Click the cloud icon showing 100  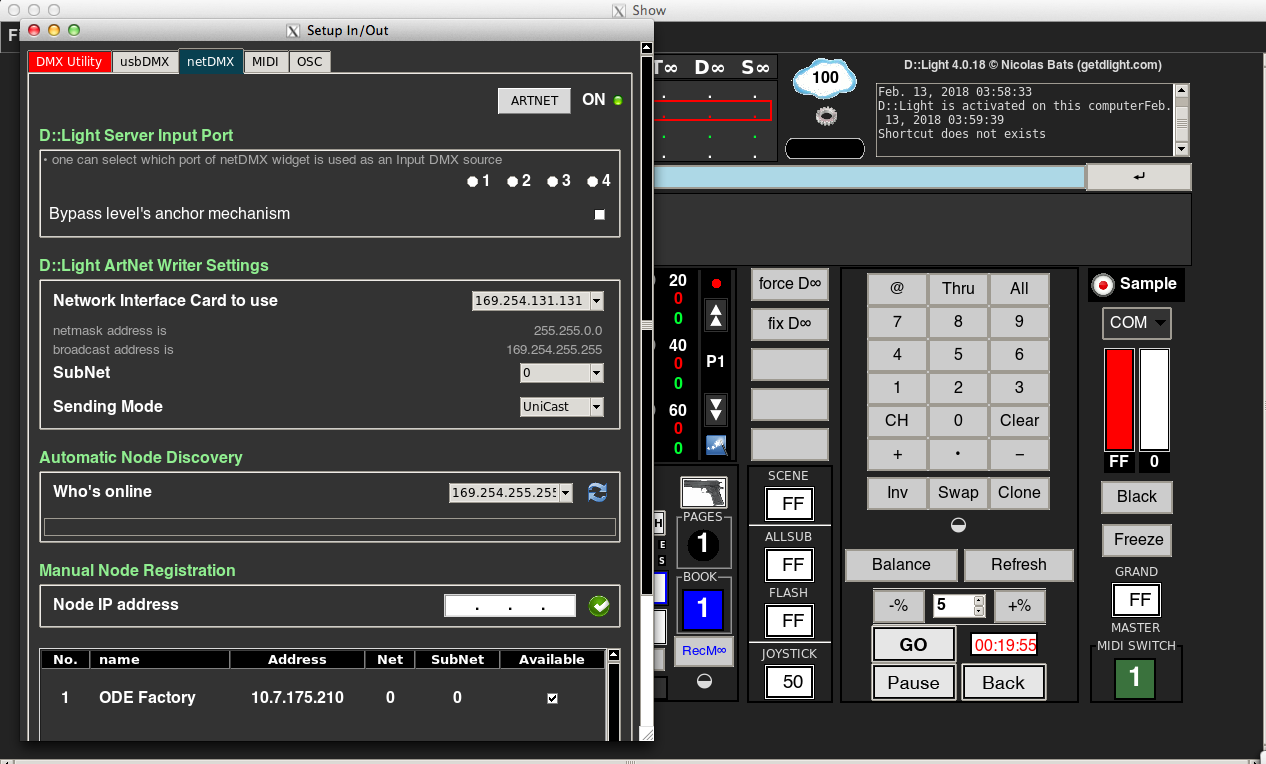825,78
